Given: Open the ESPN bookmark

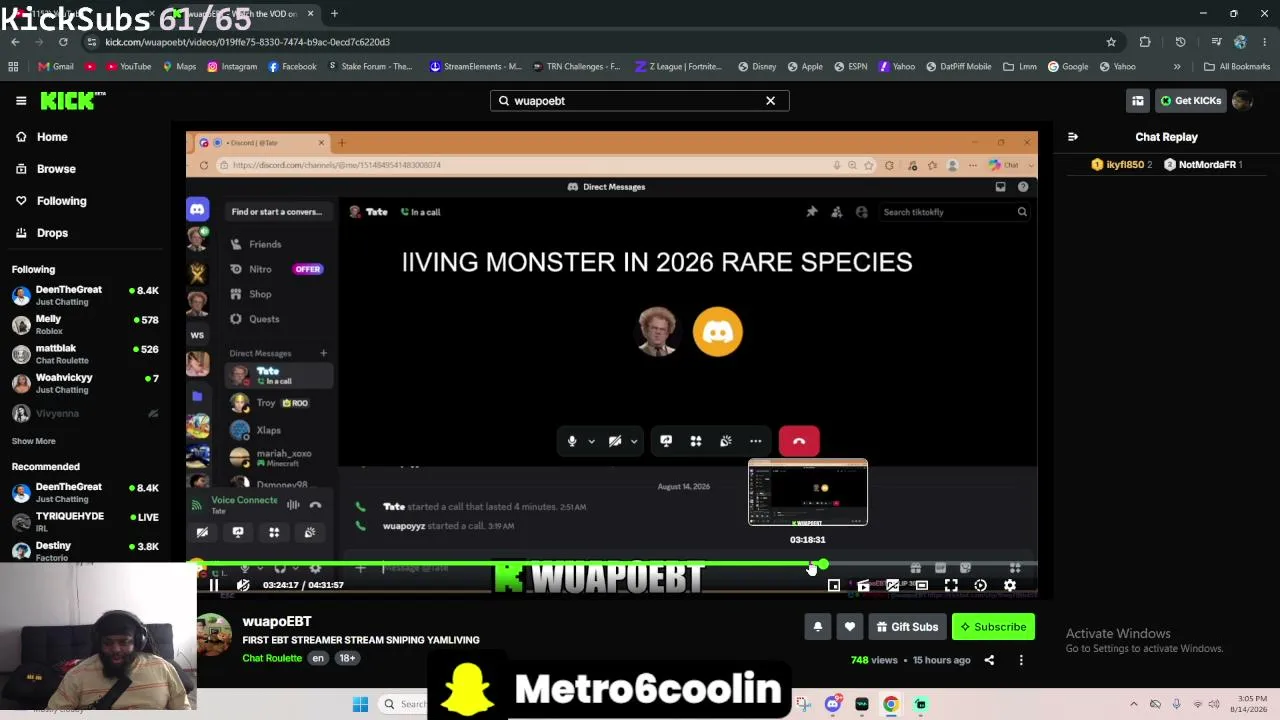Looking at the screenshot, I should (850, 67).
